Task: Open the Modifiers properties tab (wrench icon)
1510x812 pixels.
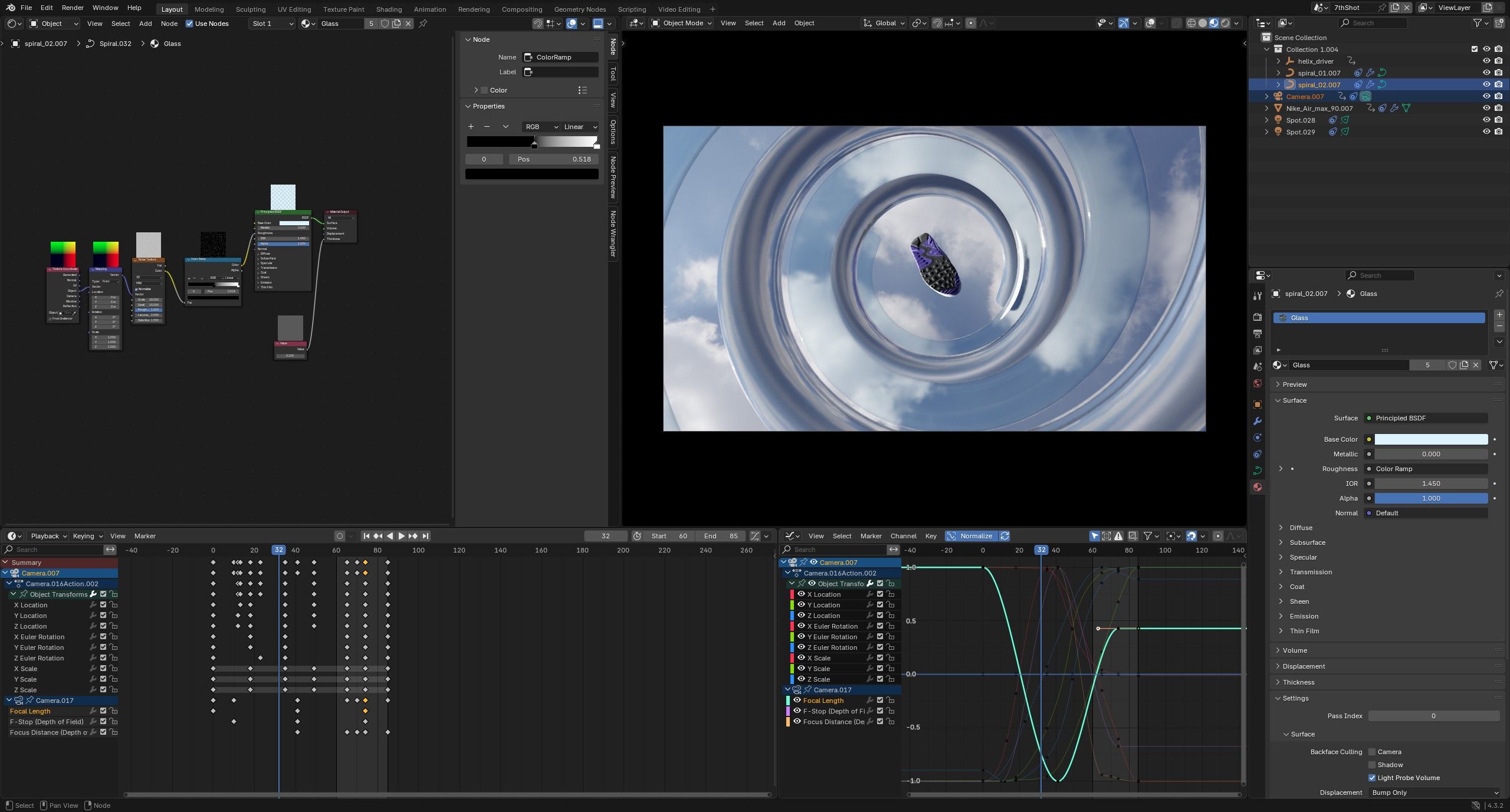Action: [x=1258, y=421]
